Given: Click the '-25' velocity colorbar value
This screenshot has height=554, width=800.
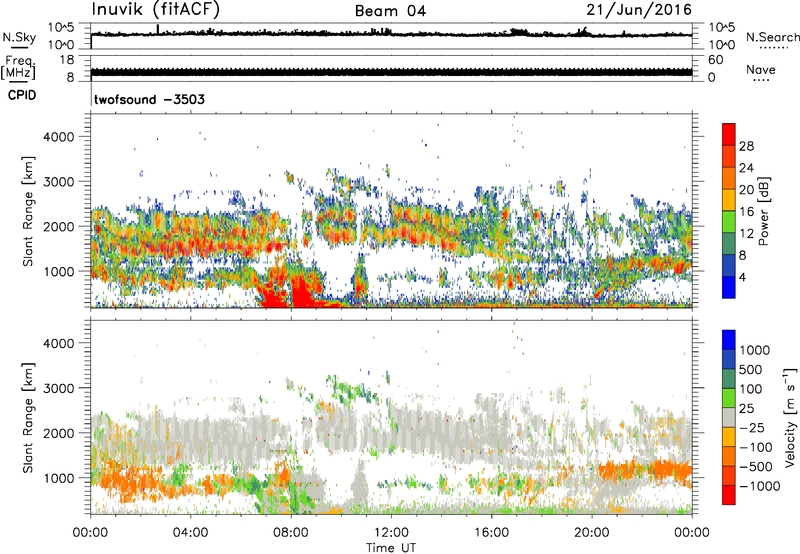Looking at the screenshot, I should (x=752, y=427).
